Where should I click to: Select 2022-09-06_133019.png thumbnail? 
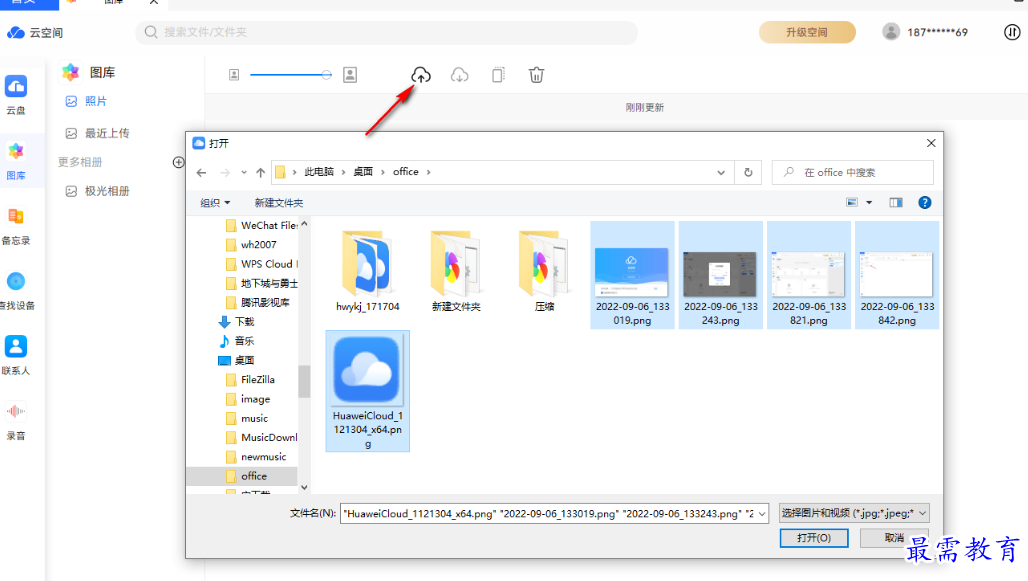click(x=632, y=275)
